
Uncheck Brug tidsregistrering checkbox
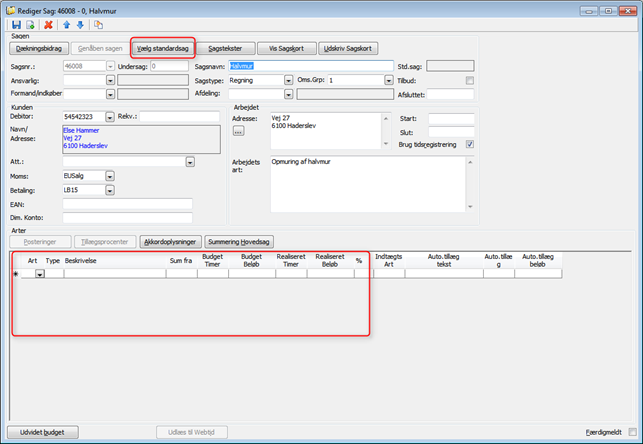470,144
